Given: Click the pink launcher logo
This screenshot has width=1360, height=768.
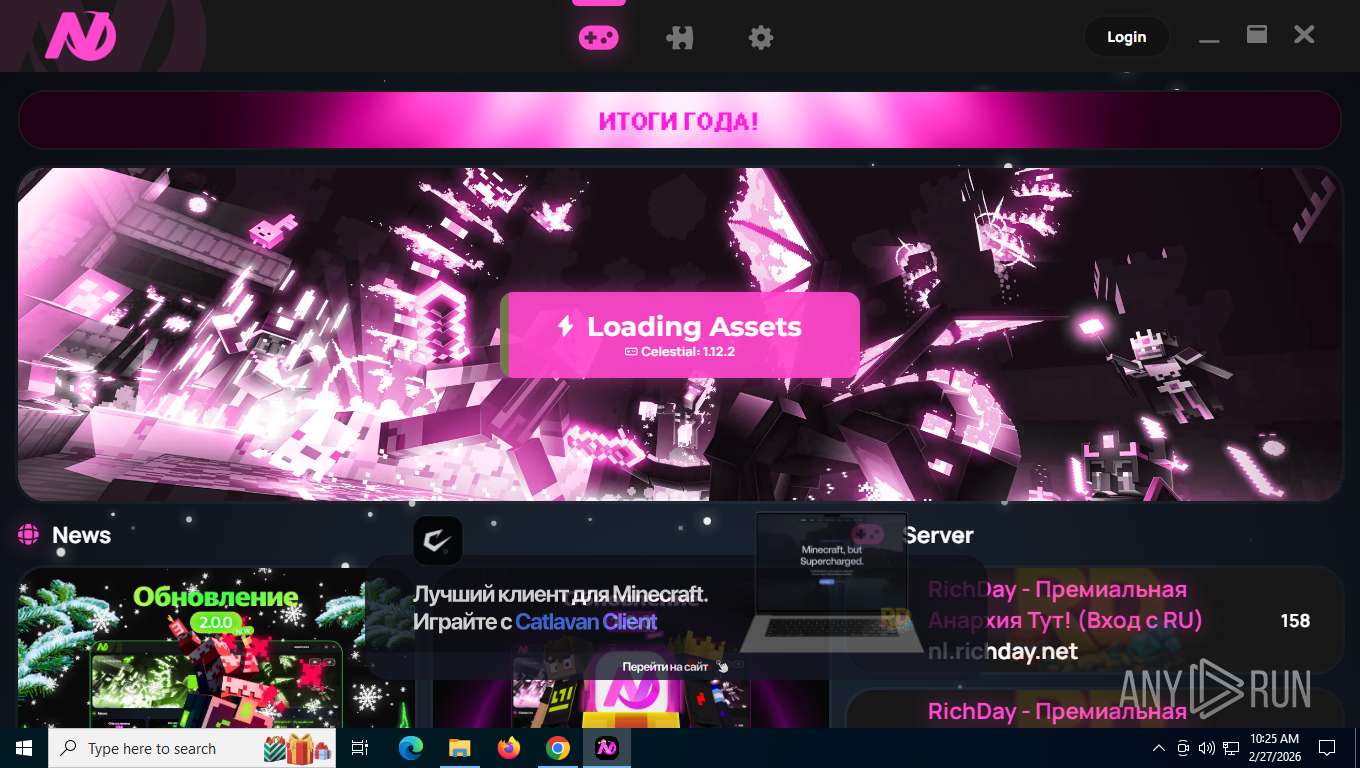Looking at the screenshot, I should tap(80, 36).
